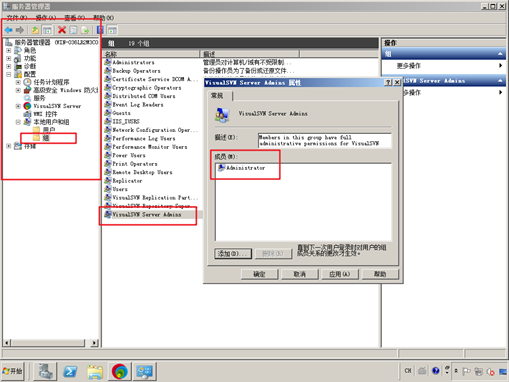The height and width of the screenshot is (382, 509).
Task: Select the WMI 控件 tree node
Action: tap(45, 114)
